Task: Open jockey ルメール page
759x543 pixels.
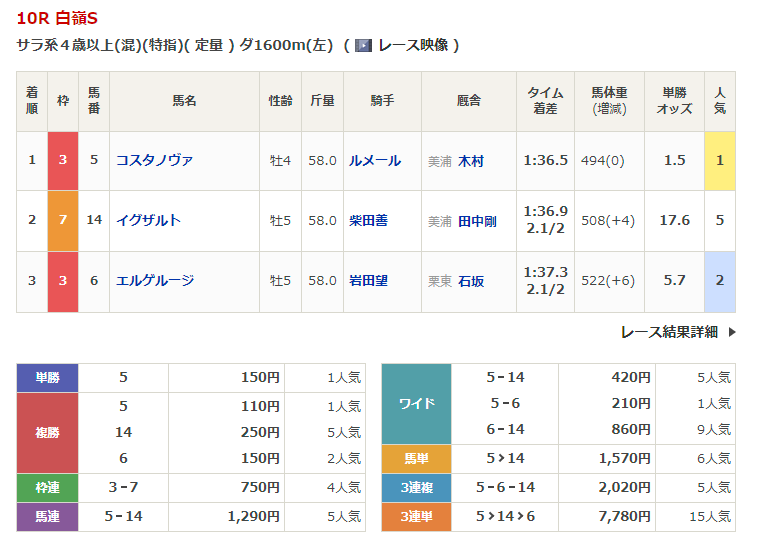Action: (374, 160)
